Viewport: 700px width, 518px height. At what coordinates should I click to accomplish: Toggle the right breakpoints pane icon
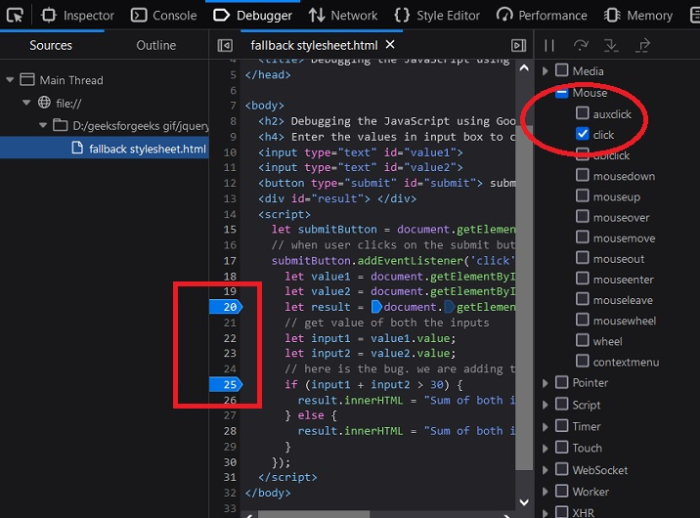518,46
